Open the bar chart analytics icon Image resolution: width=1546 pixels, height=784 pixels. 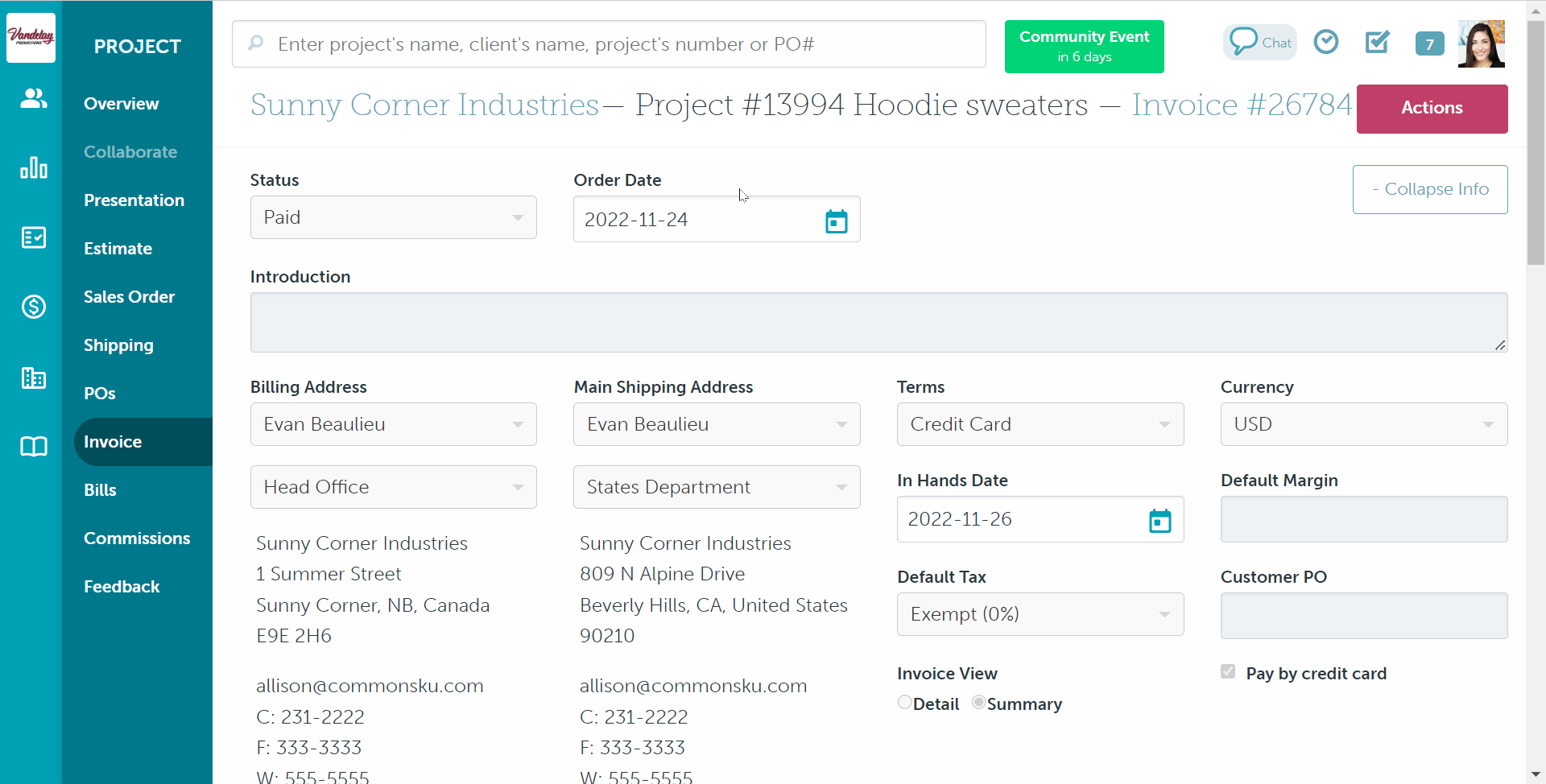click(x=33, y=167)
